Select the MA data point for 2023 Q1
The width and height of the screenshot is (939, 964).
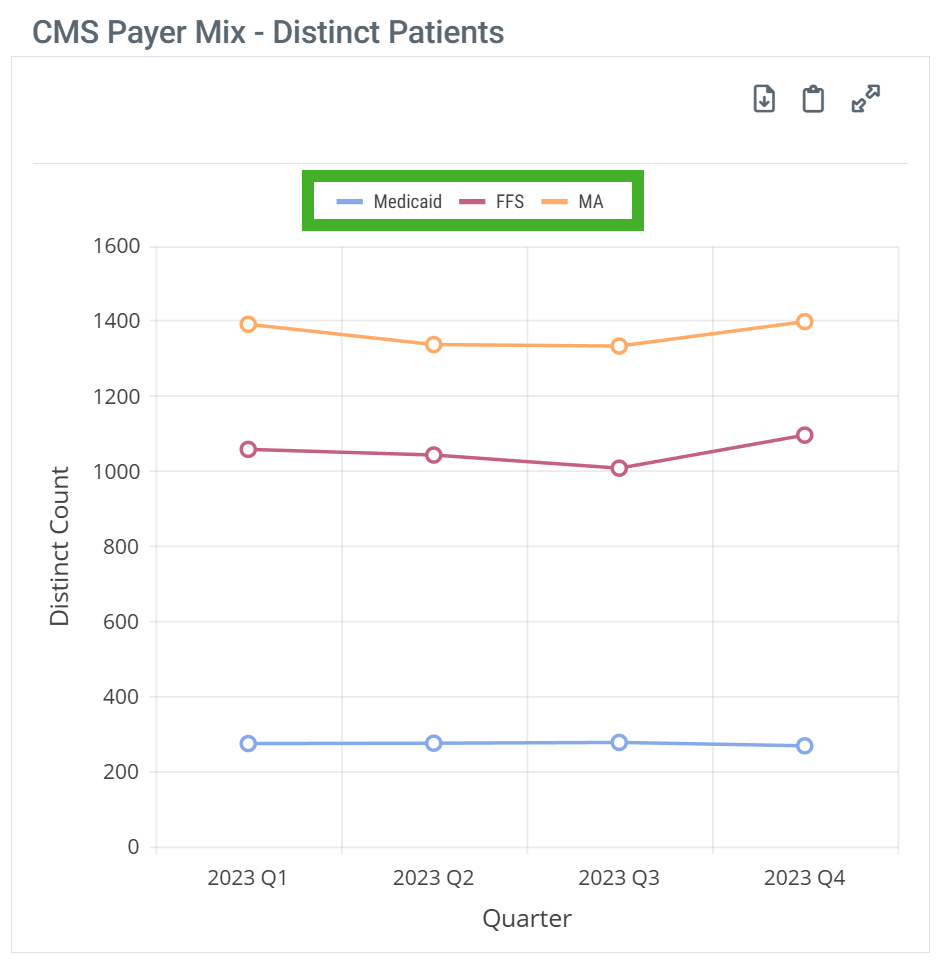[248, 324]
